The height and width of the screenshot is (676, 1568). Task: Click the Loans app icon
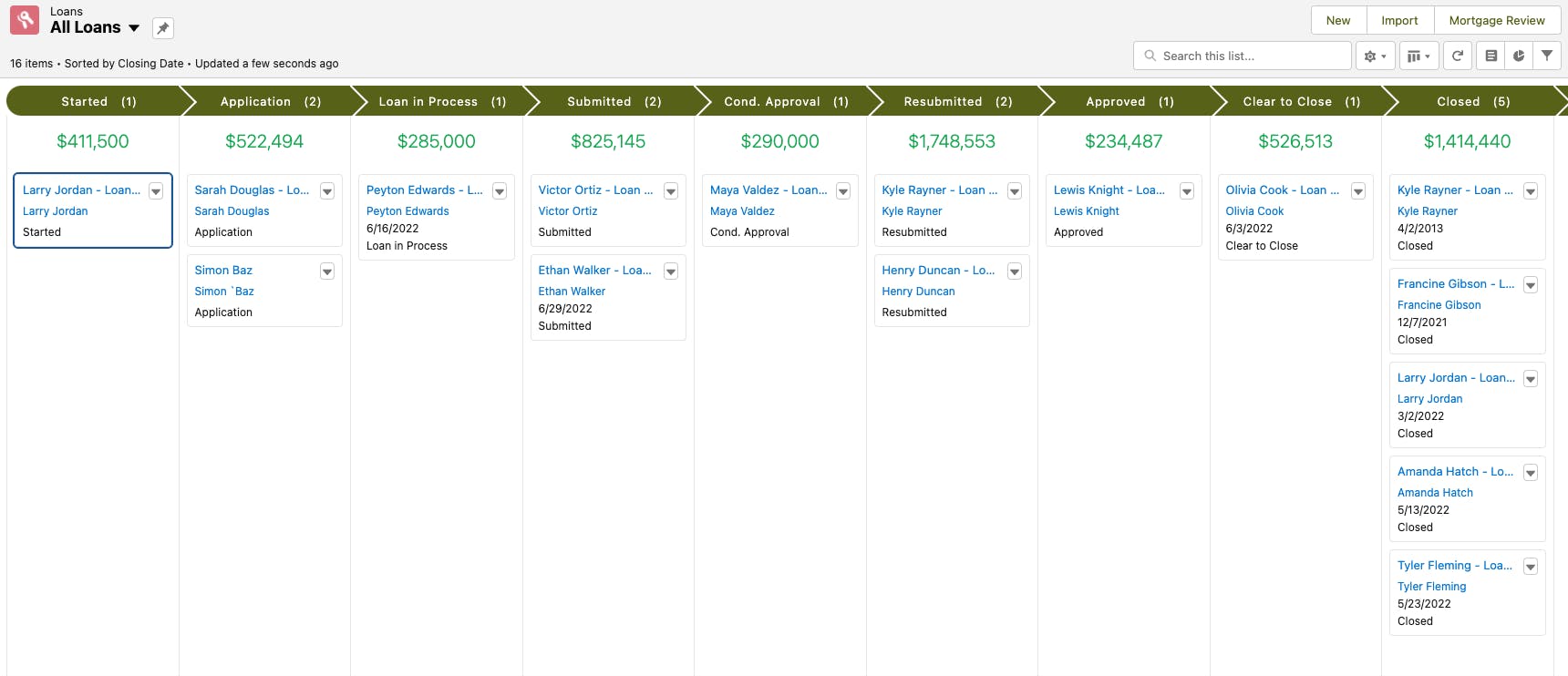point(25,20)
